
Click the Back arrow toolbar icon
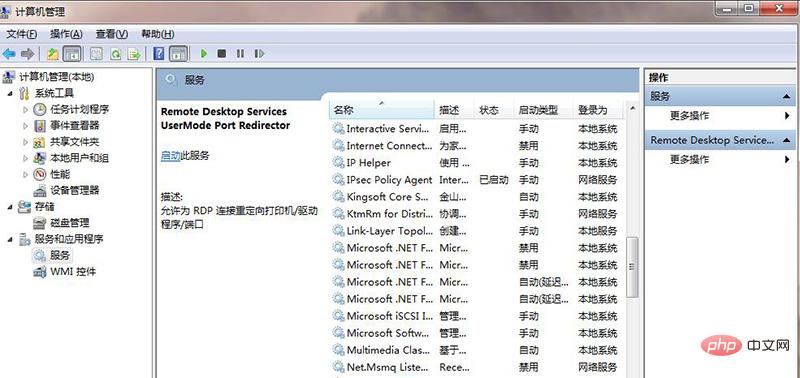coord(9,54)
